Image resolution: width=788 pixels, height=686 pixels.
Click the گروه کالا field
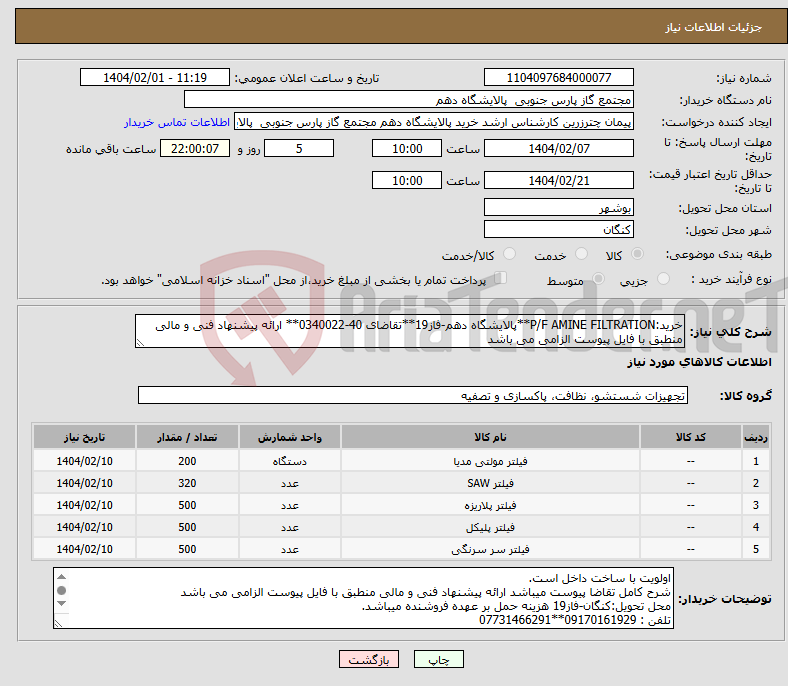[413, 396]
